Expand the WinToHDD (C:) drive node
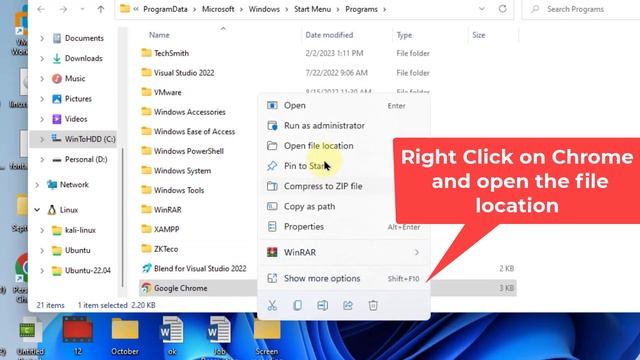The image size is (640, 360). pos(42,139)
